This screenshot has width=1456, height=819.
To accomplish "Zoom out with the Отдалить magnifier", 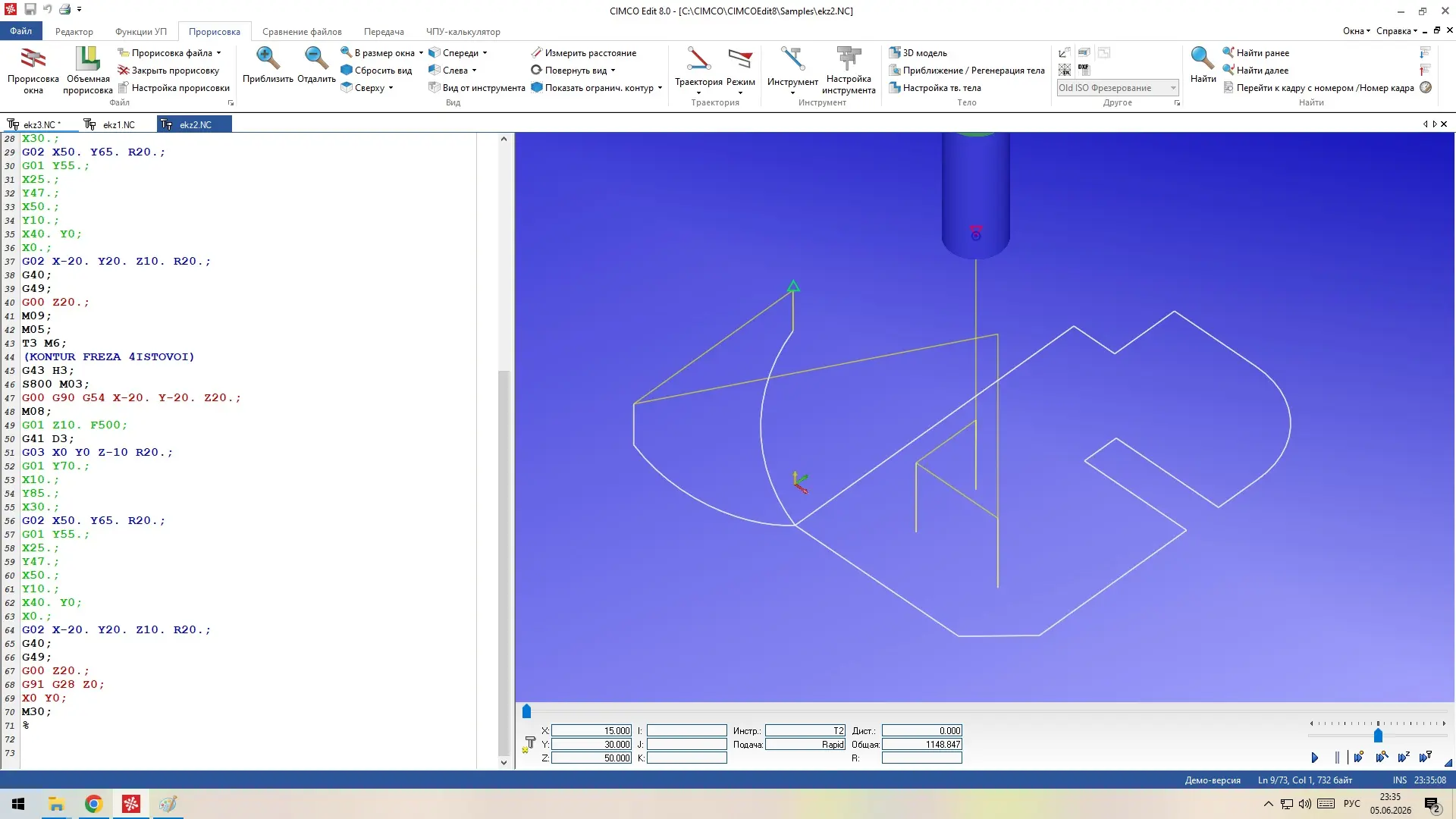I will 316,58.
